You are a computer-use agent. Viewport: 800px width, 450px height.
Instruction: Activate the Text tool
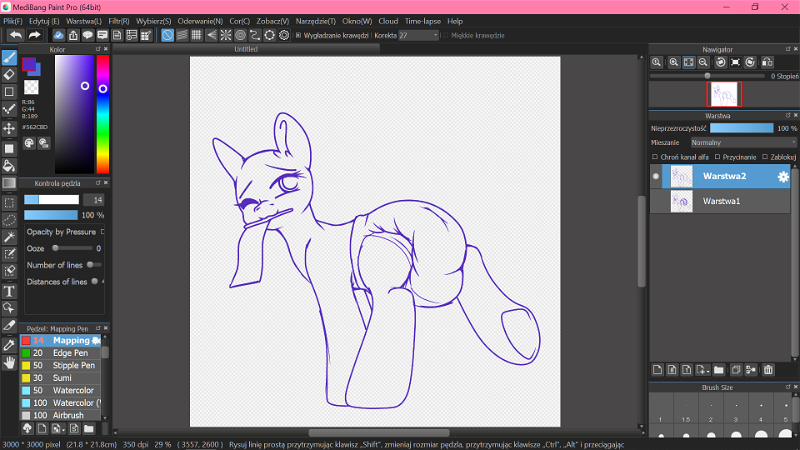[x=9, y=290]
